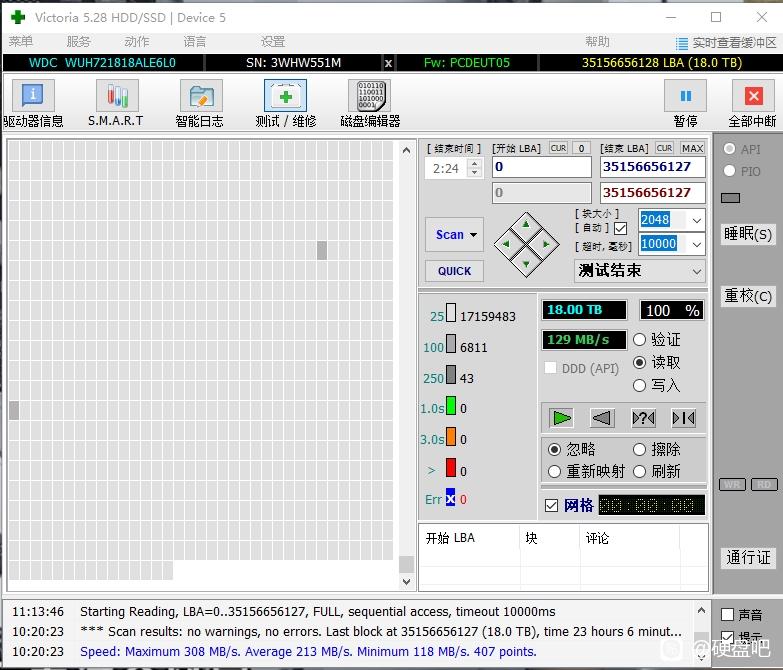Click CUR button beside start LBA
The image size is (783, 670).
tap(558, 148)
